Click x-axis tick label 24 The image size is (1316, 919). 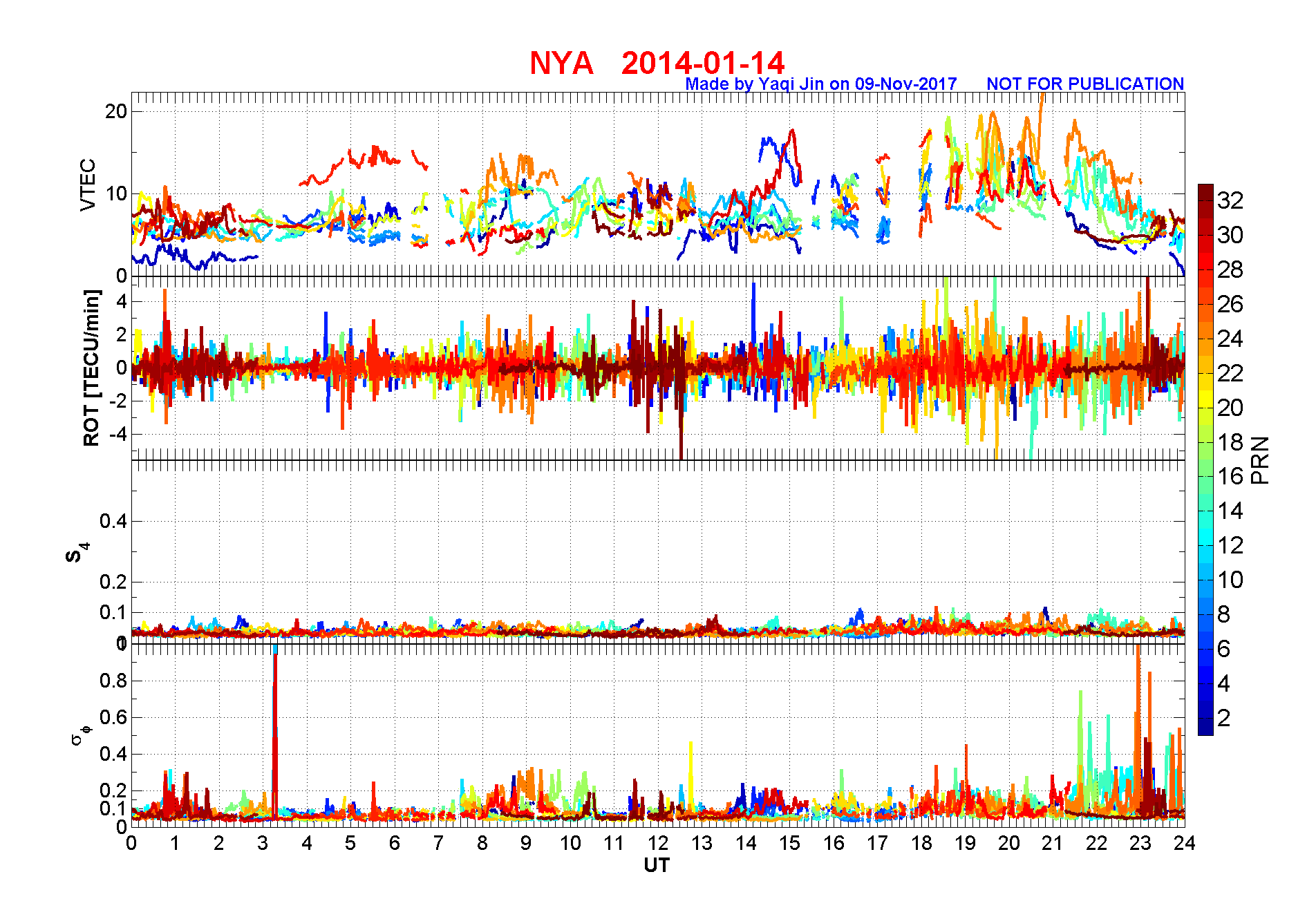pyautogui.click(x=1185, y=843)
